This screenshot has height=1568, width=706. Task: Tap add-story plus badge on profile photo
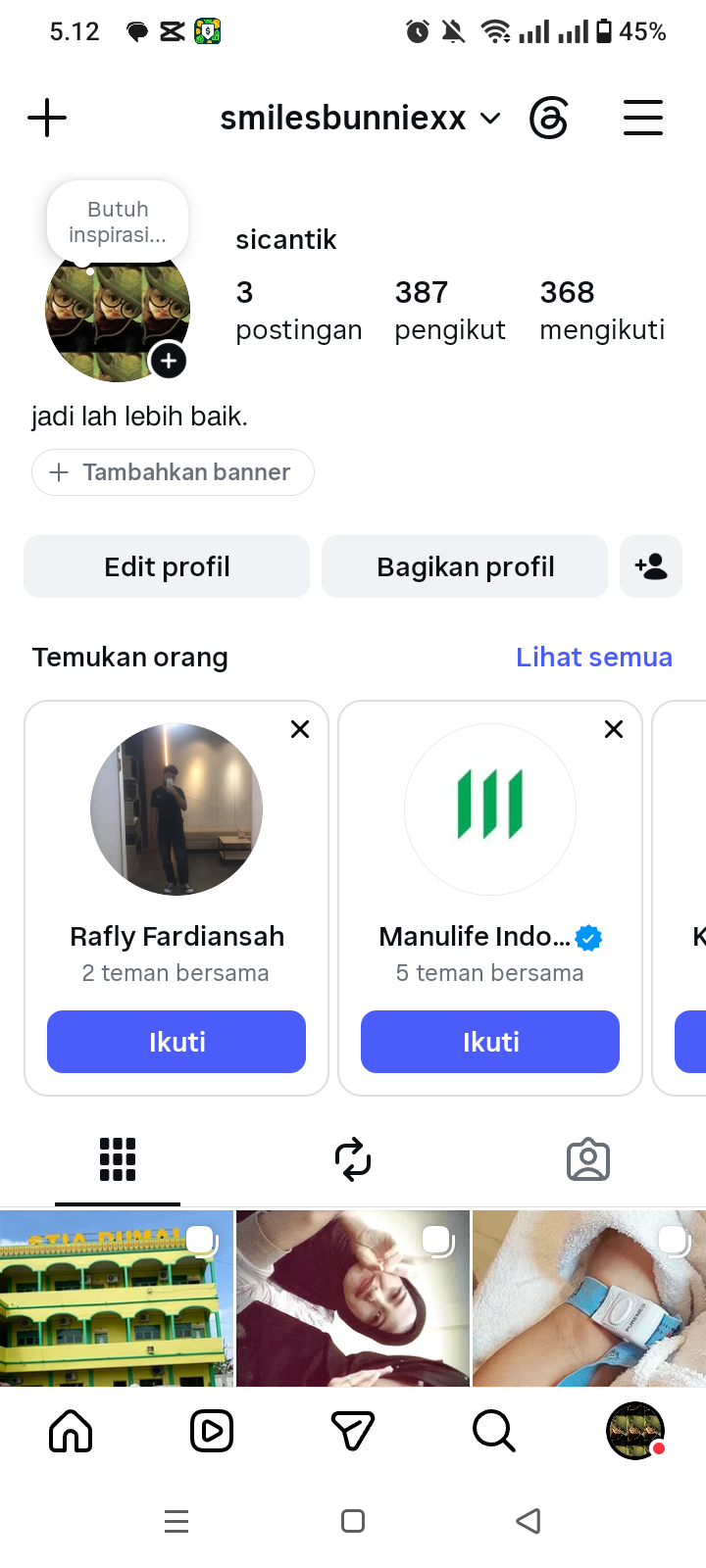169,362
